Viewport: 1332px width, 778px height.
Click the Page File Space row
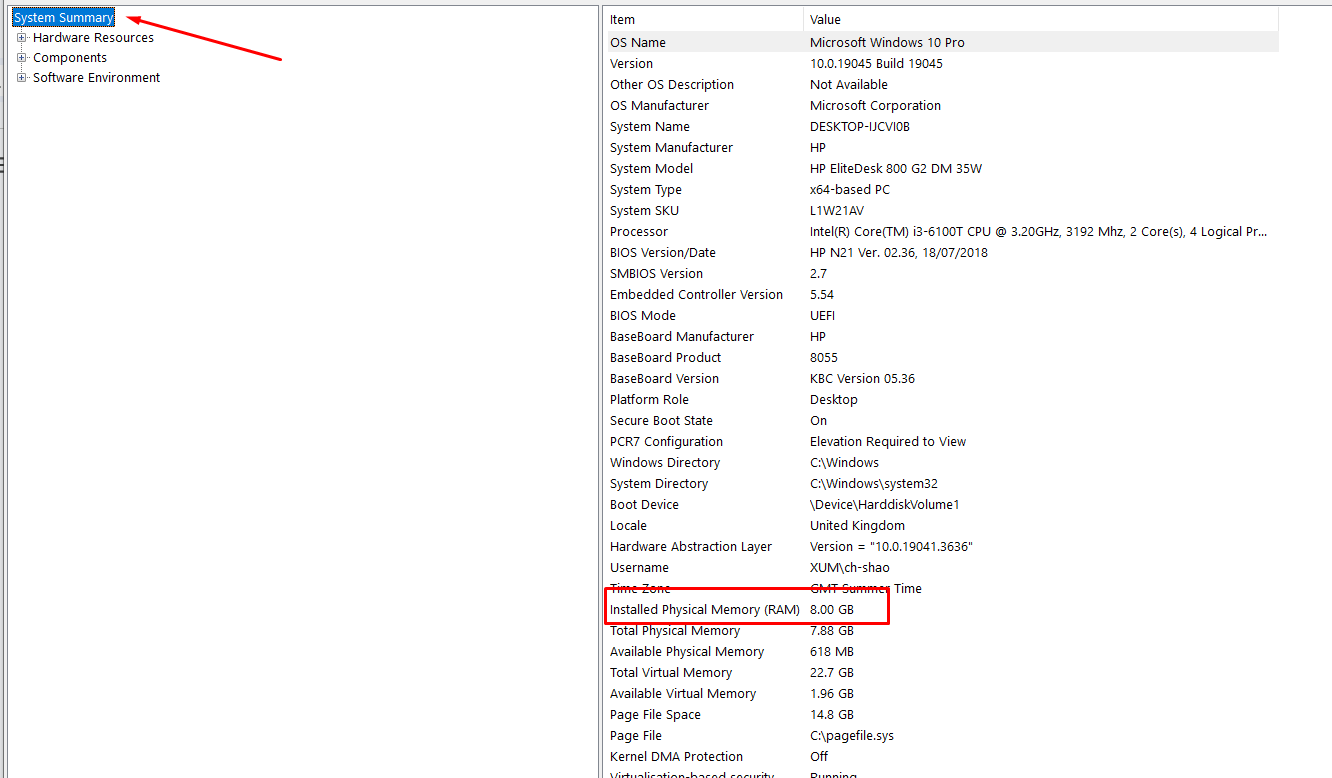pos(655,715)
